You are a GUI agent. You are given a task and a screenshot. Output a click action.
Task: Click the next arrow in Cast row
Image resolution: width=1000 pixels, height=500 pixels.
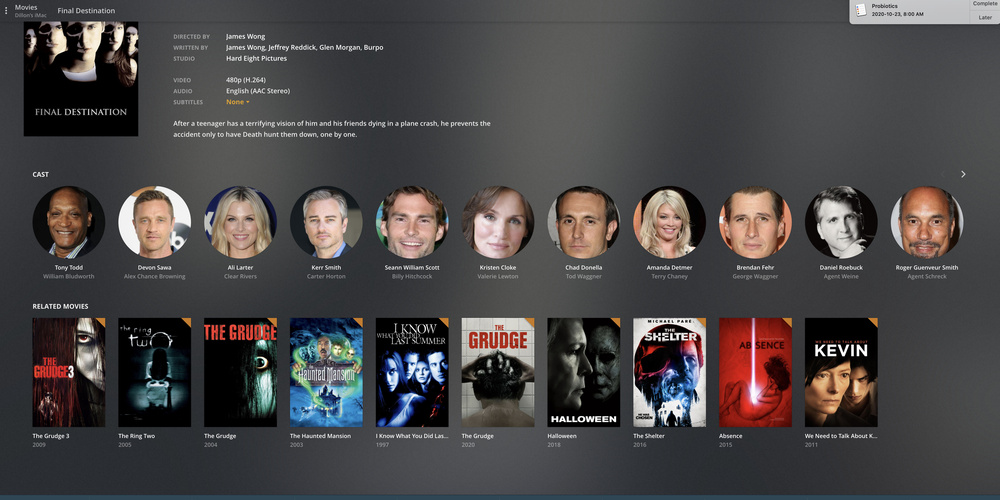coord(963,174)
